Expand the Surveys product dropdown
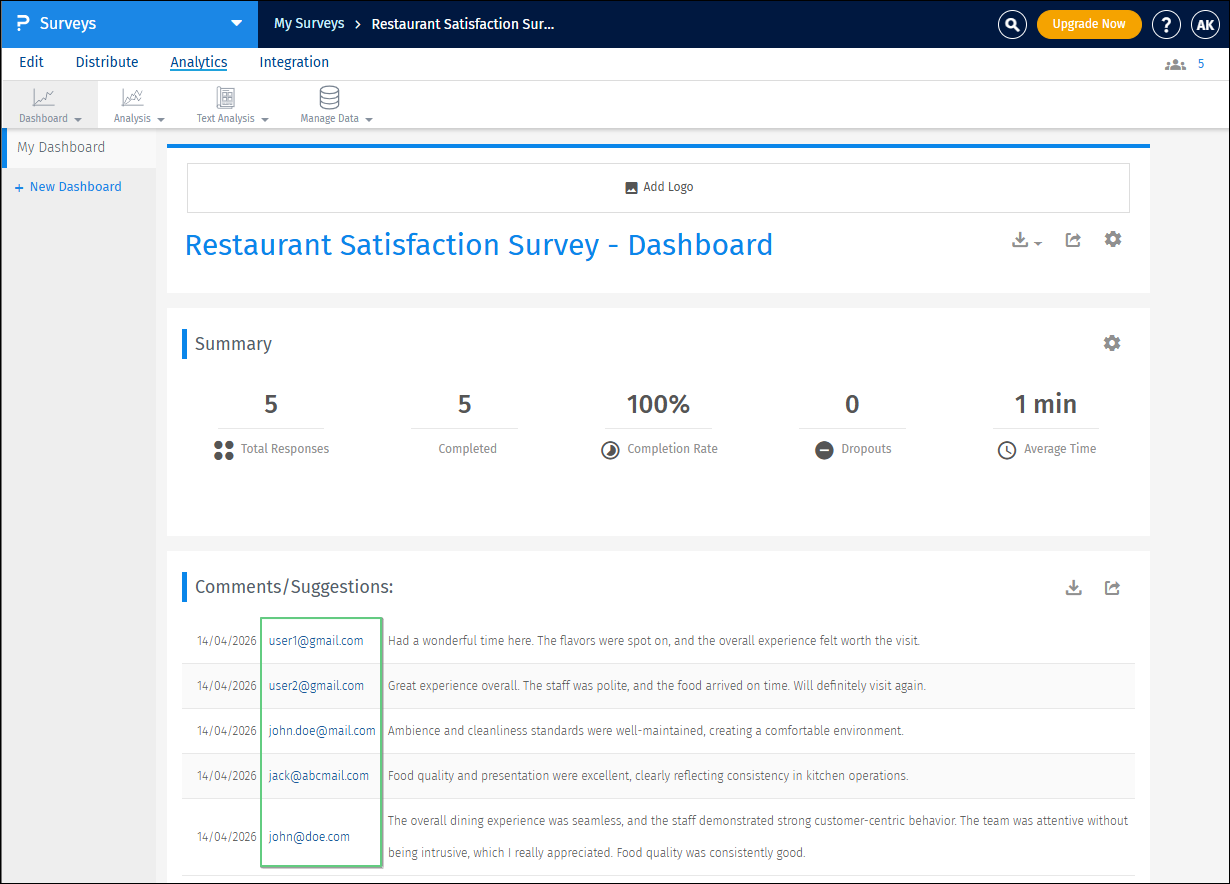The height and width of the screenshot is (884, 1230). [236, 23]
